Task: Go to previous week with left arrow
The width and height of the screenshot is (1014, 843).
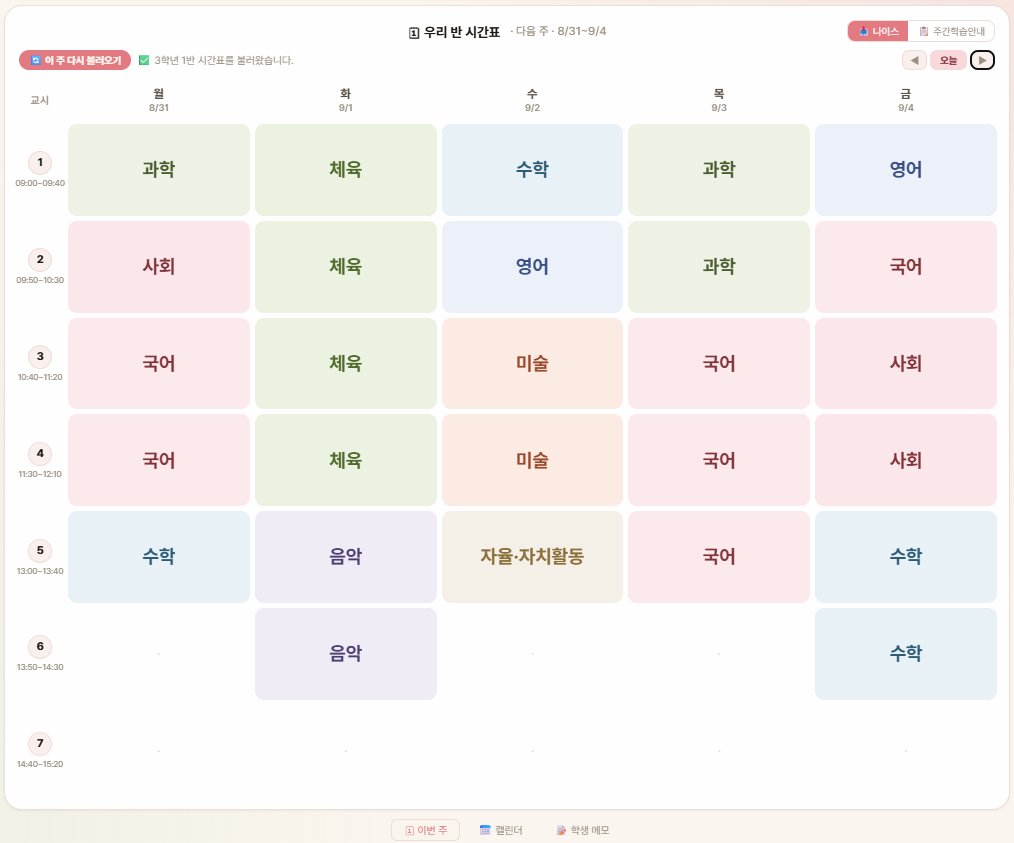Action: pos(914,60)
